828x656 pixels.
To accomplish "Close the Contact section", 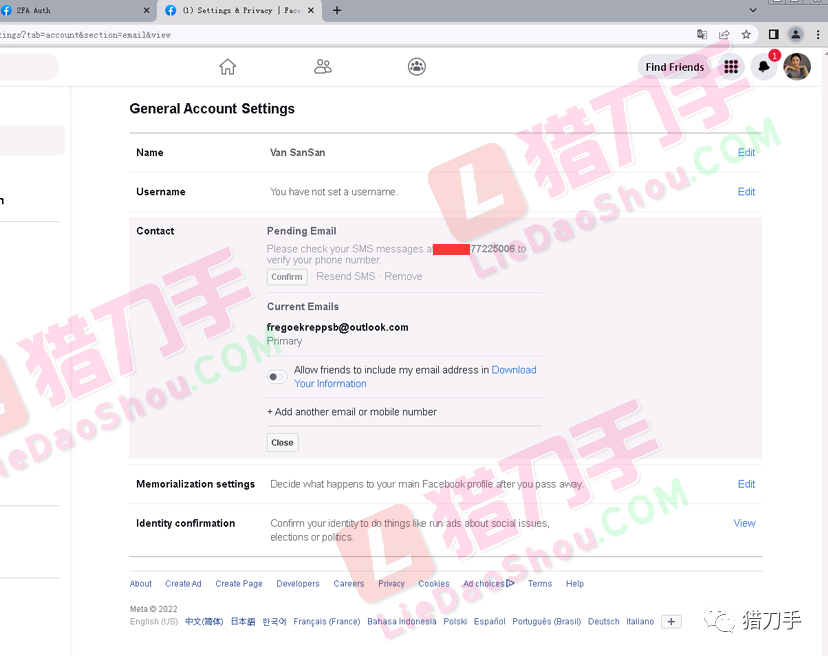I will click(x=283, y=443).
